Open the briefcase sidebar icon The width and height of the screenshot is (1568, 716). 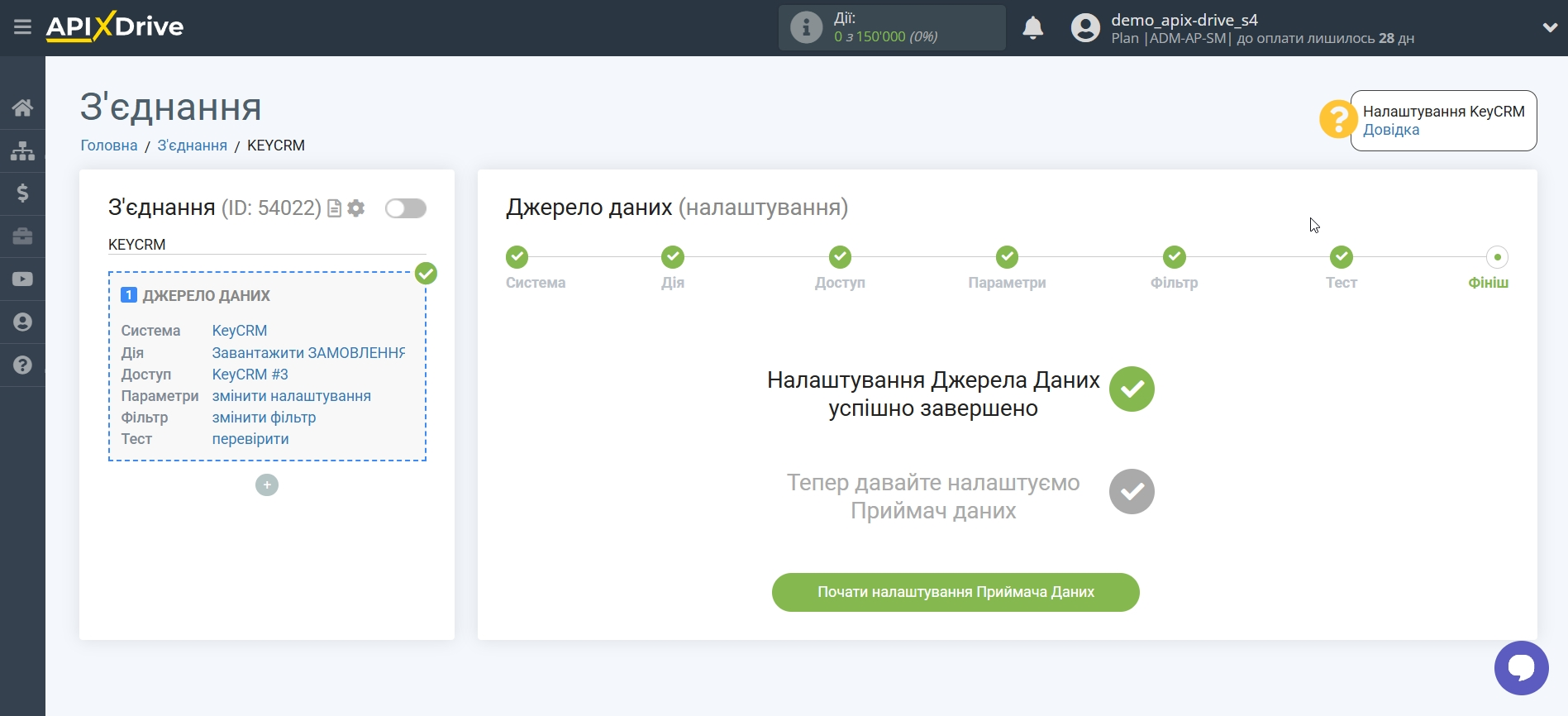point(22,236)
